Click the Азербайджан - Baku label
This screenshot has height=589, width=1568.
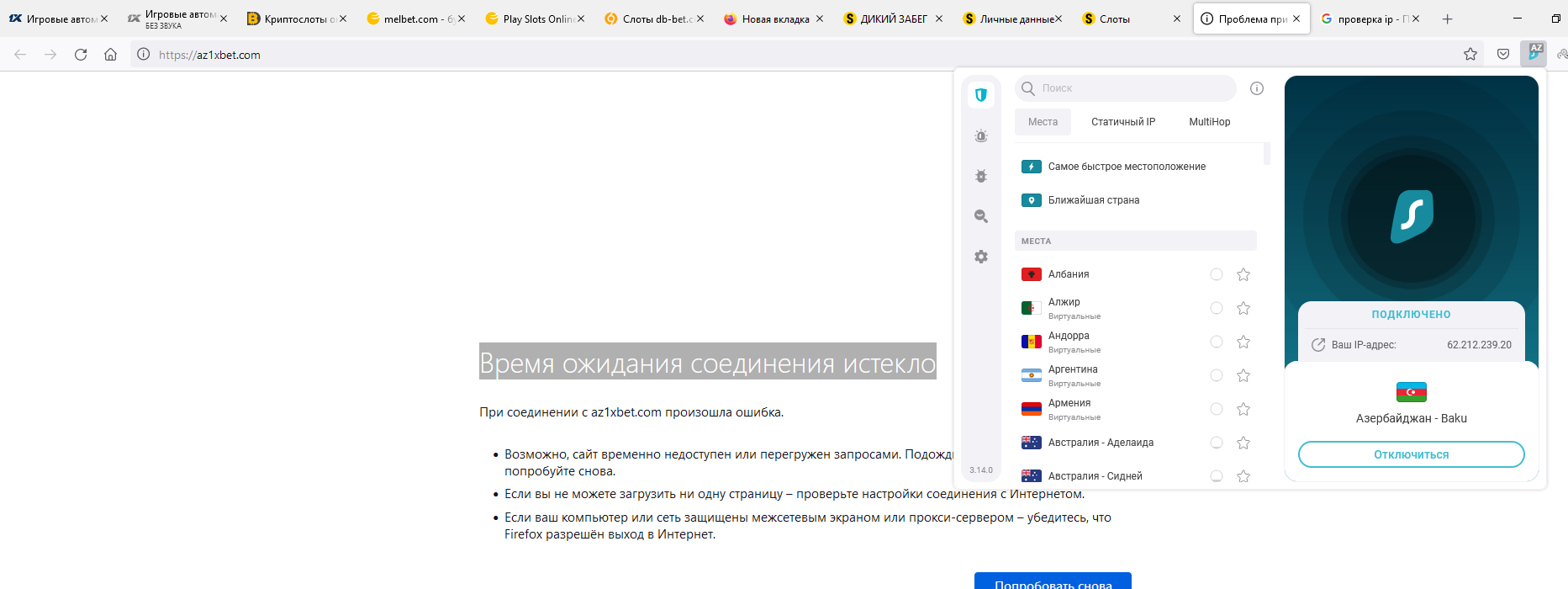1412,418
